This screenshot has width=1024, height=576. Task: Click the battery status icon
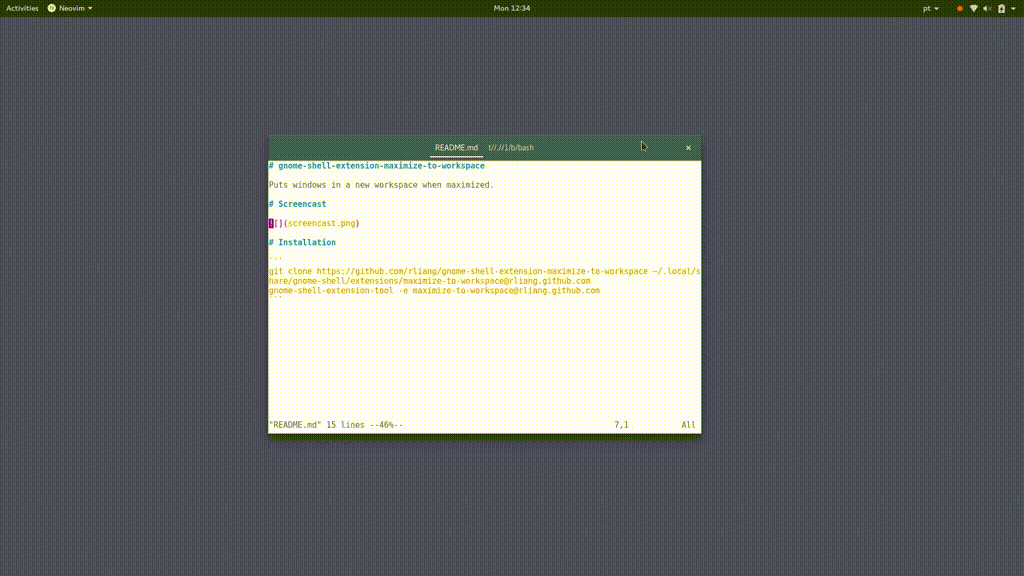coord(1001,8)
